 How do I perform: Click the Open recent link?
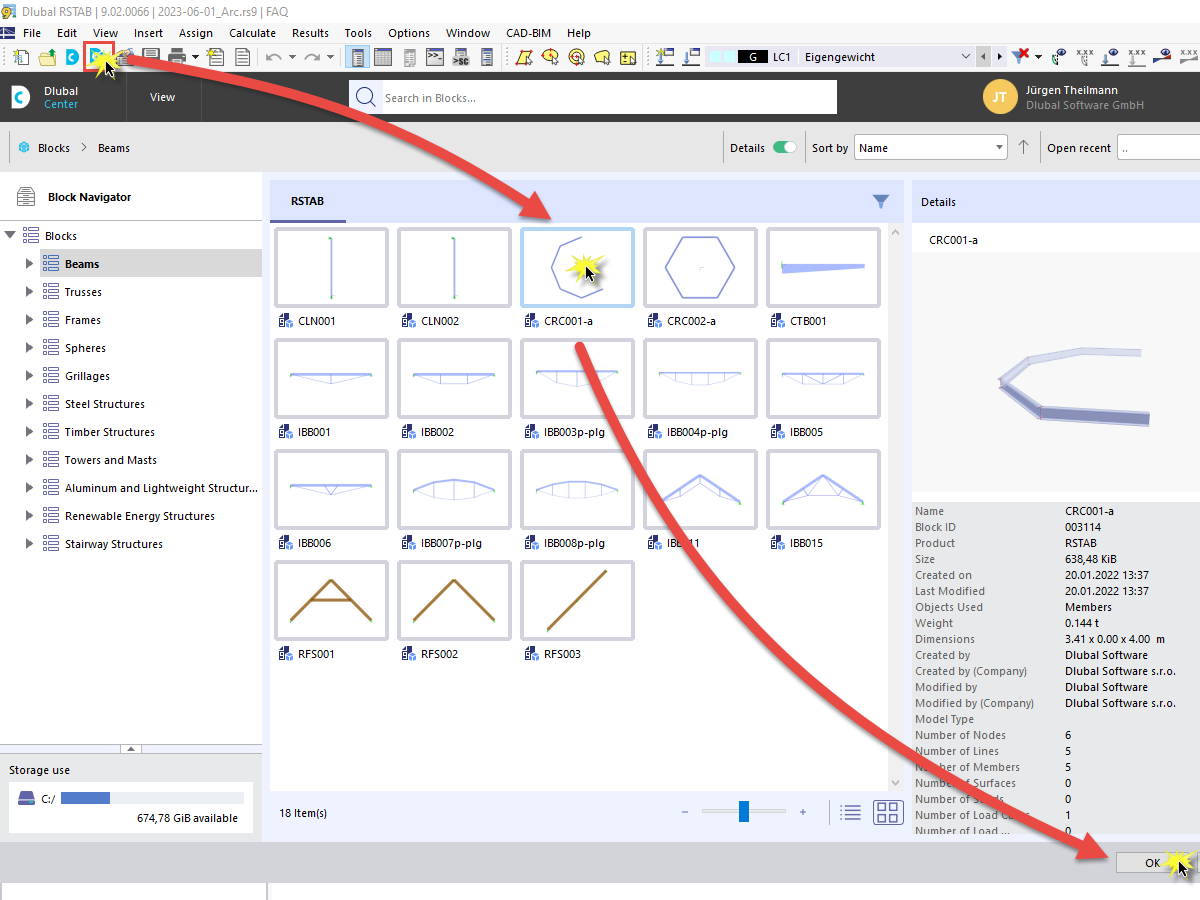pos(1079,147)
